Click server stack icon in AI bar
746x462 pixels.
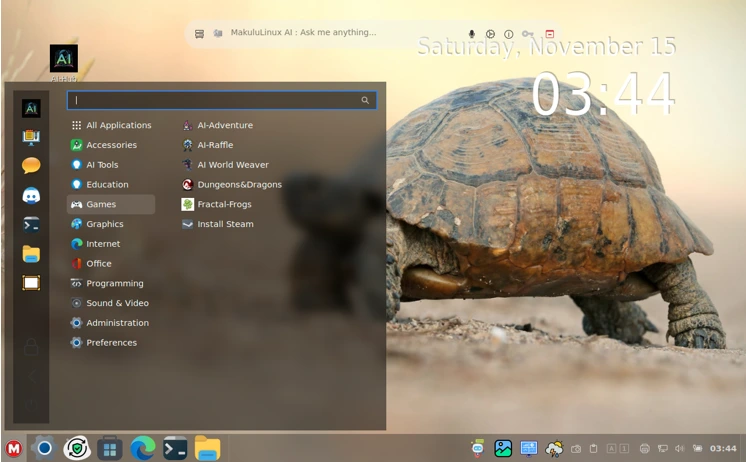(x=199, y=34)
